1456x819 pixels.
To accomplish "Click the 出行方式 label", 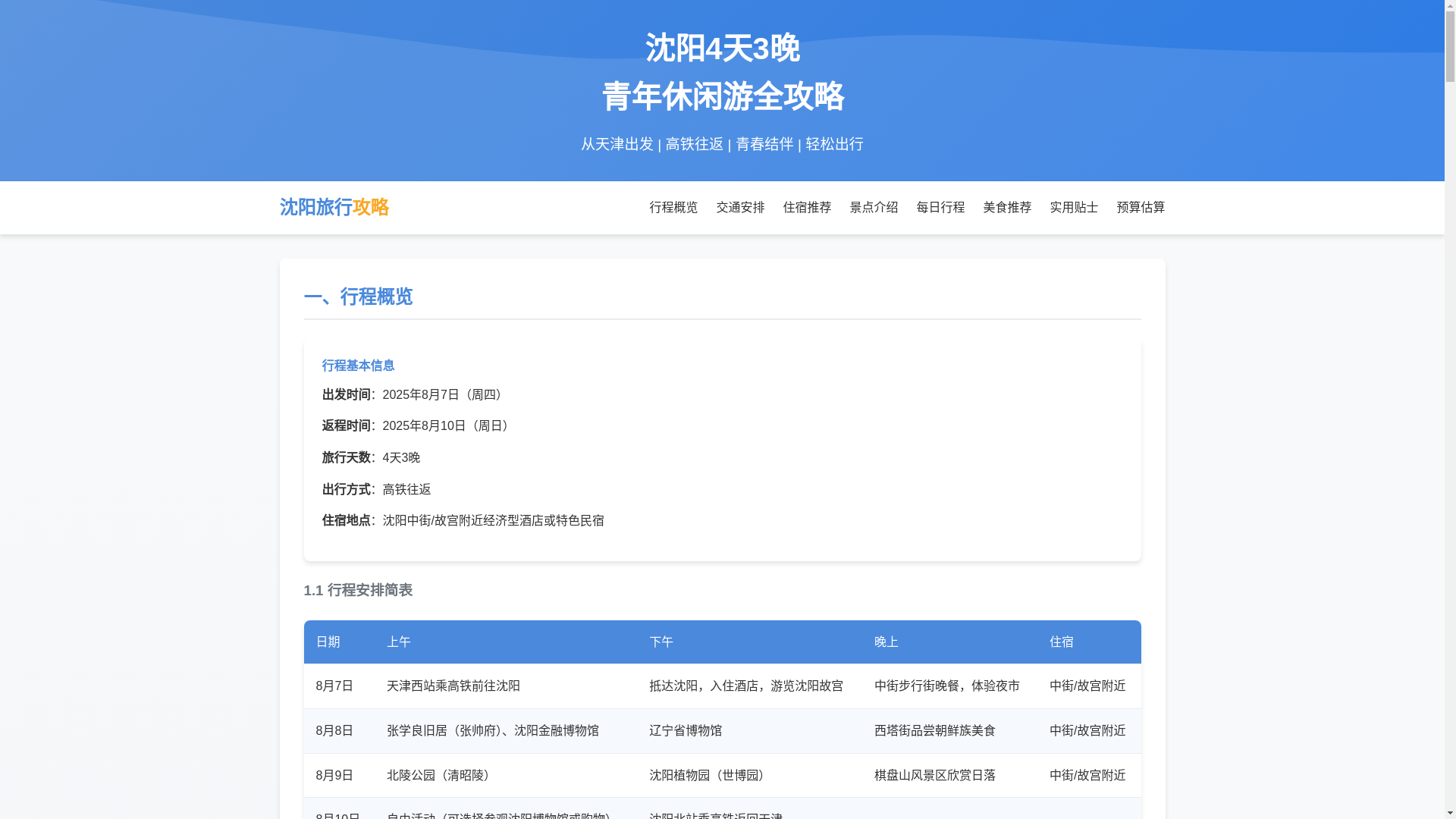I will point(347,489).
